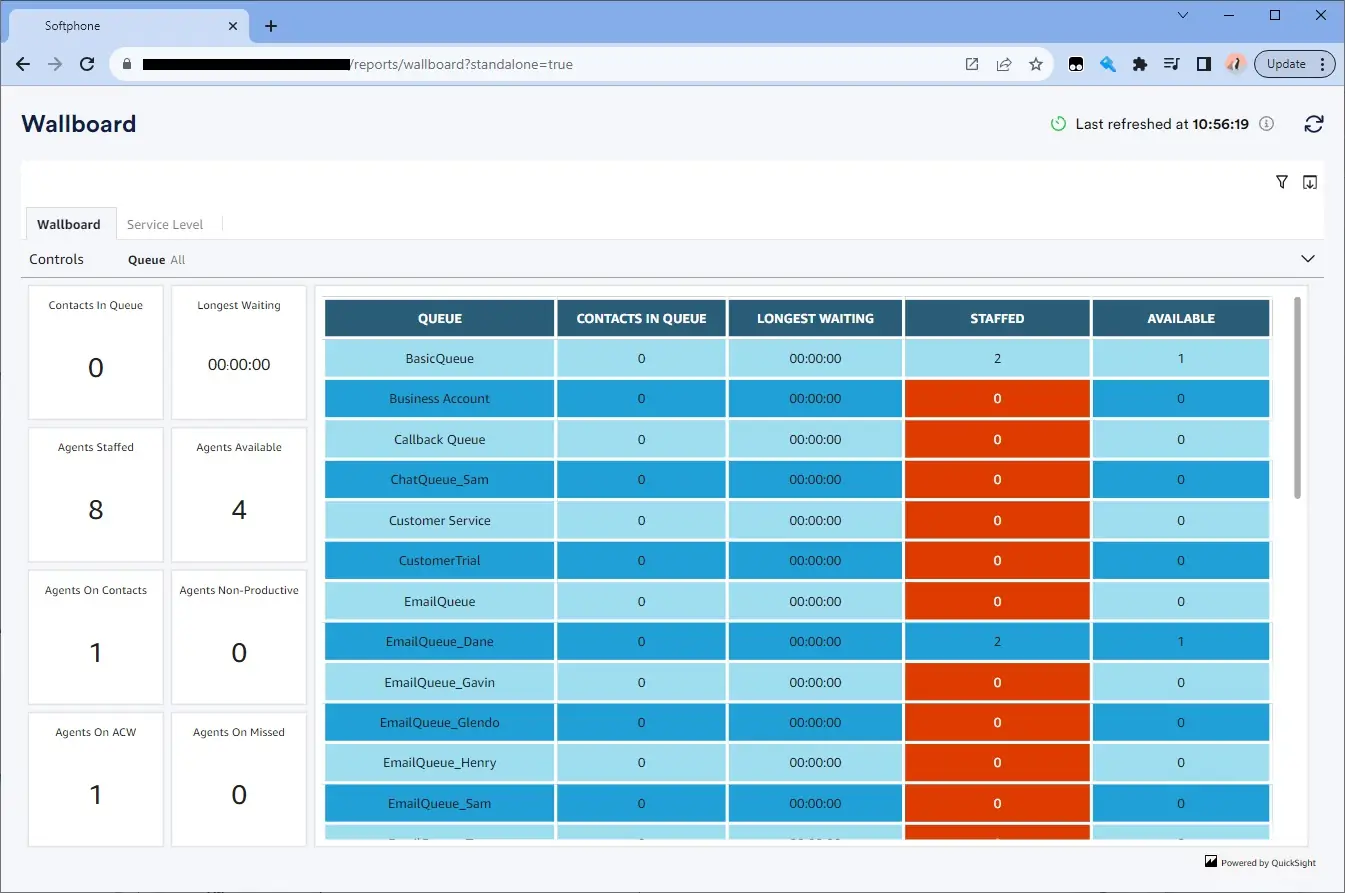Bookmark this page with star icon
The image size is (1345, 893).
(1036, 64)
